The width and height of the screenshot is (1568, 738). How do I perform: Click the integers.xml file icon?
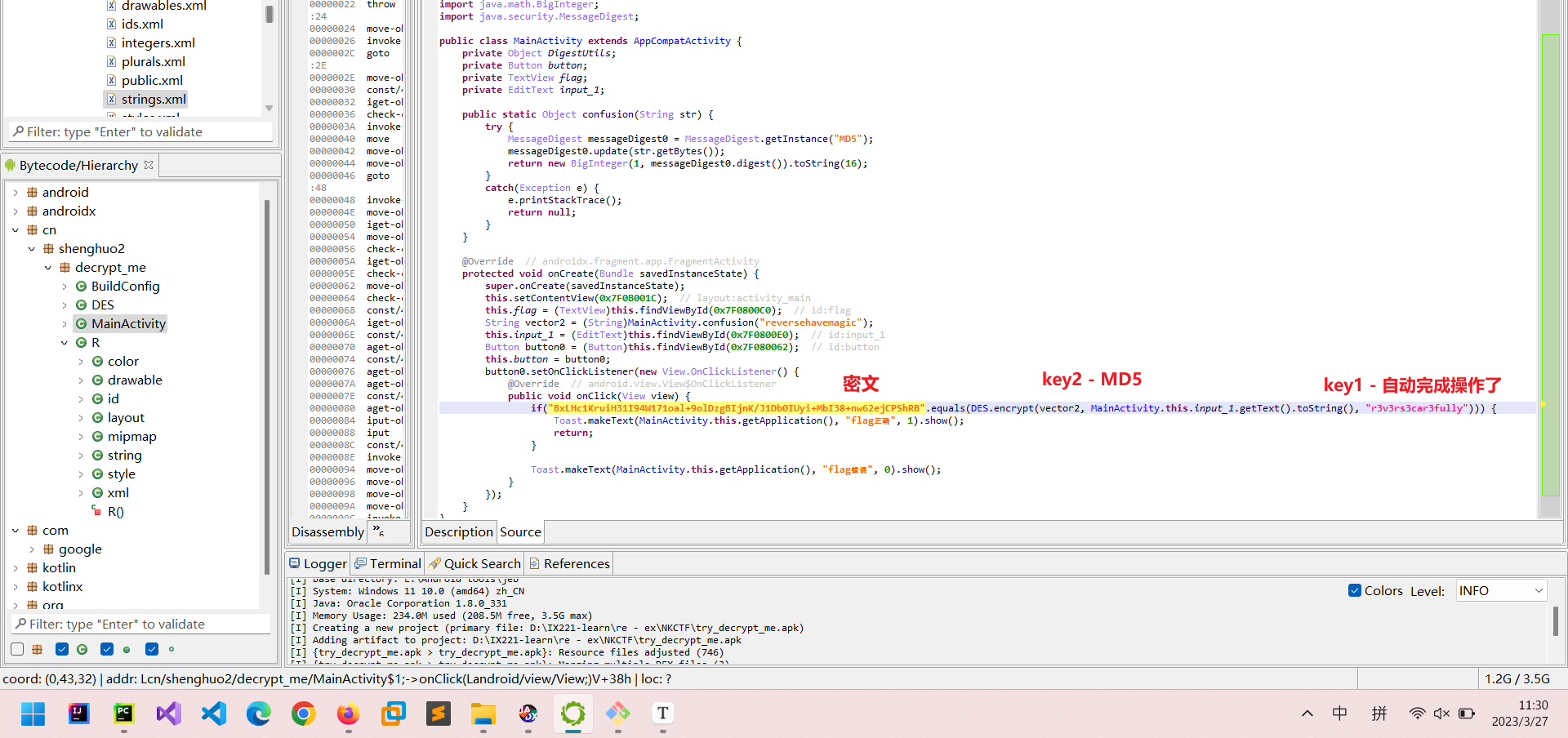(x=112, y=42)
